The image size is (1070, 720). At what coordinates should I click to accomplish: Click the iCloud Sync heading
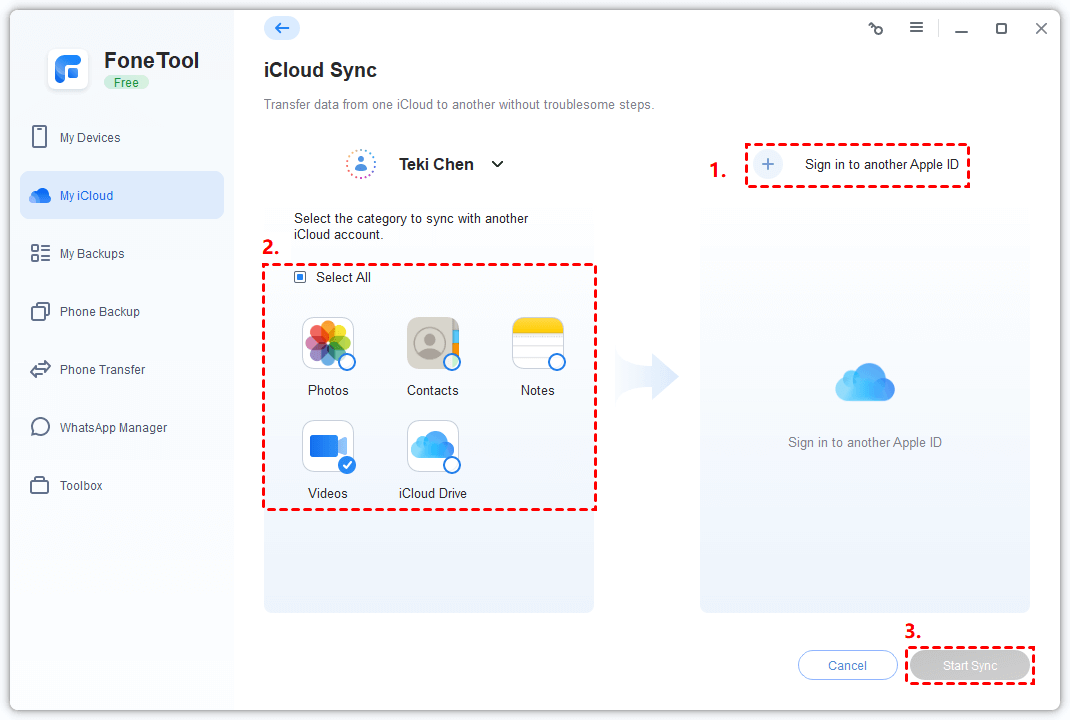pyautogui.click(x=320, y=70)
